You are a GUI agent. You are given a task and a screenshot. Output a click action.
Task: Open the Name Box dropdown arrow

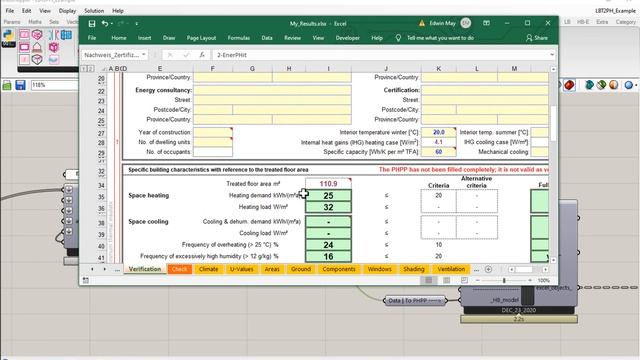coord(144,55)
